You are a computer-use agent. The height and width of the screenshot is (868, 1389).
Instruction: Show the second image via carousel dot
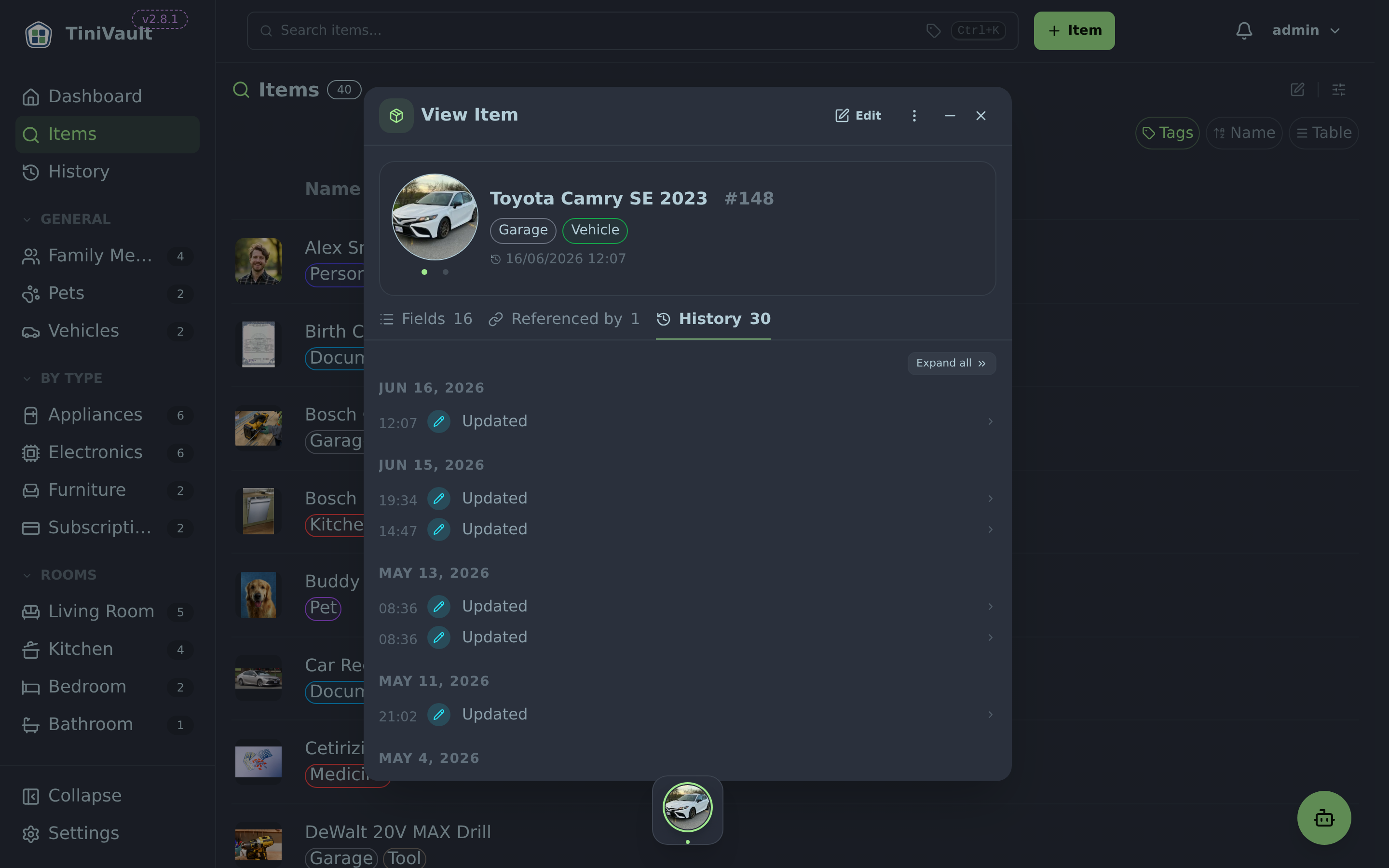point(446,272)
